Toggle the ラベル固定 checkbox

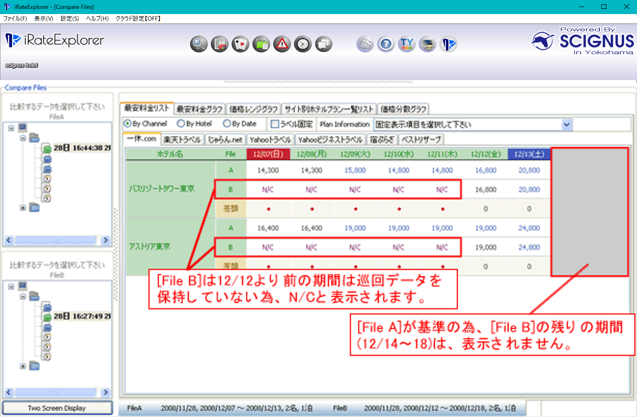pyautogui.click(x=275, y=124)
